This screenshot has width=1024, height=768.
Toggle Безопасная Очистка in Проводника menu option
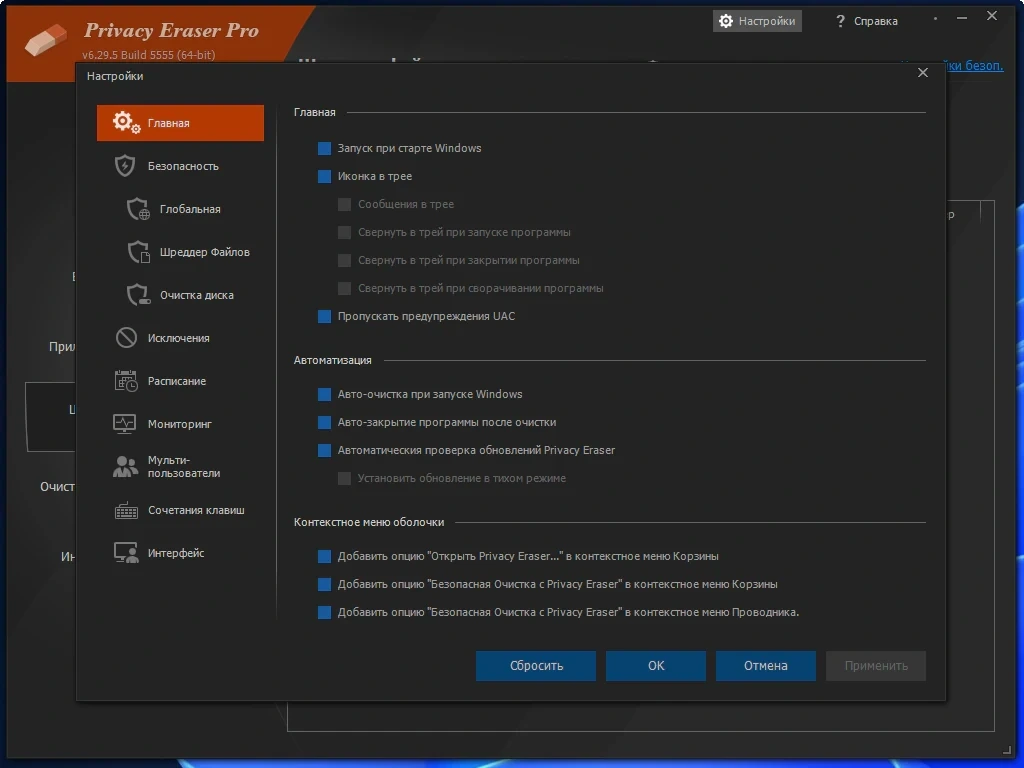pyautogui.click(x=324, y=613)
